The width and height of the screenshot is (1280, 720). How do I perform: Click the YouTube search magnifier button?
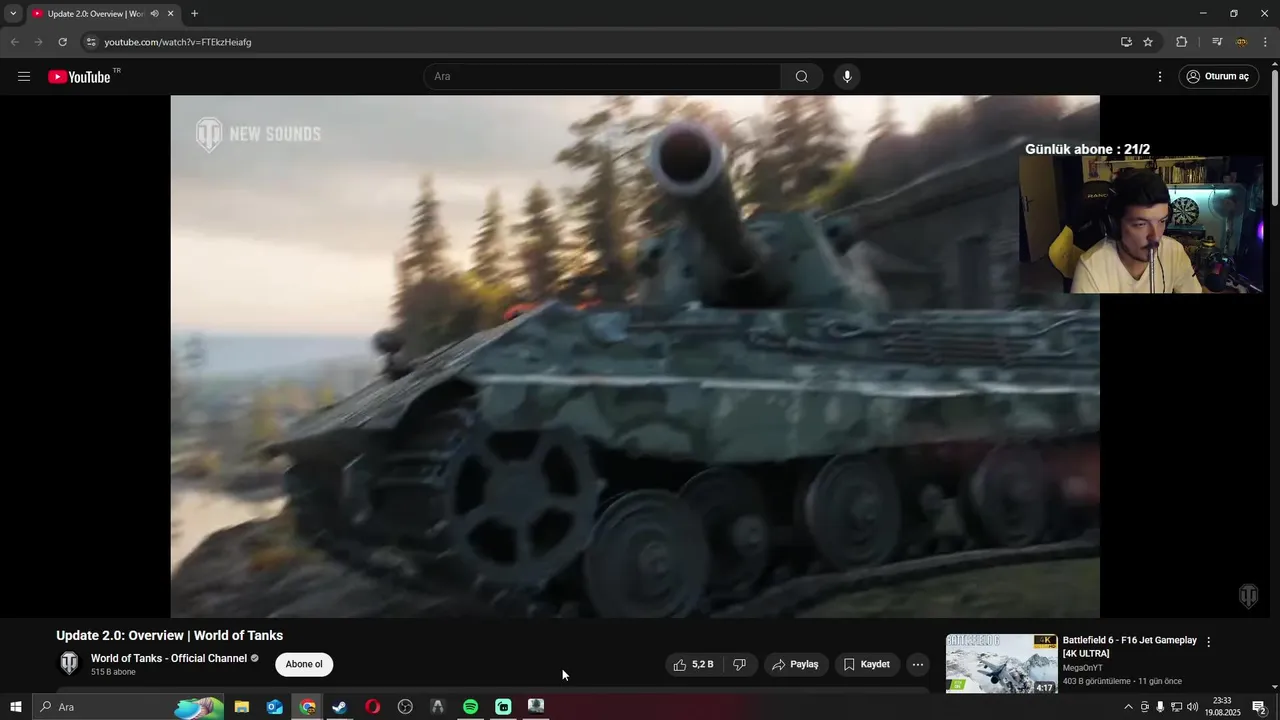click(x=802, y=77)
